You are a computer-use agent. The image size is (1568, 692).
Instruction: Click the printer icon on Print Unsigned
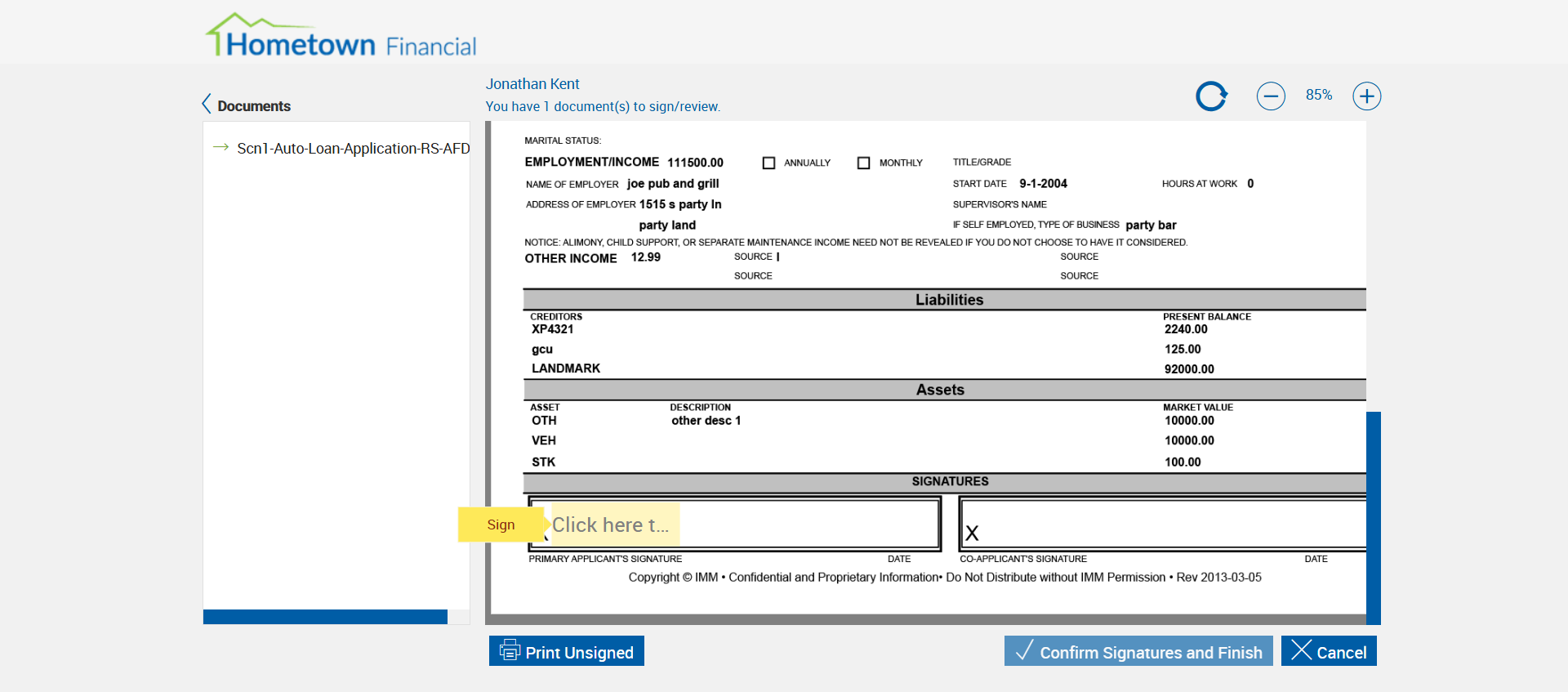click(x=510, y=650)
